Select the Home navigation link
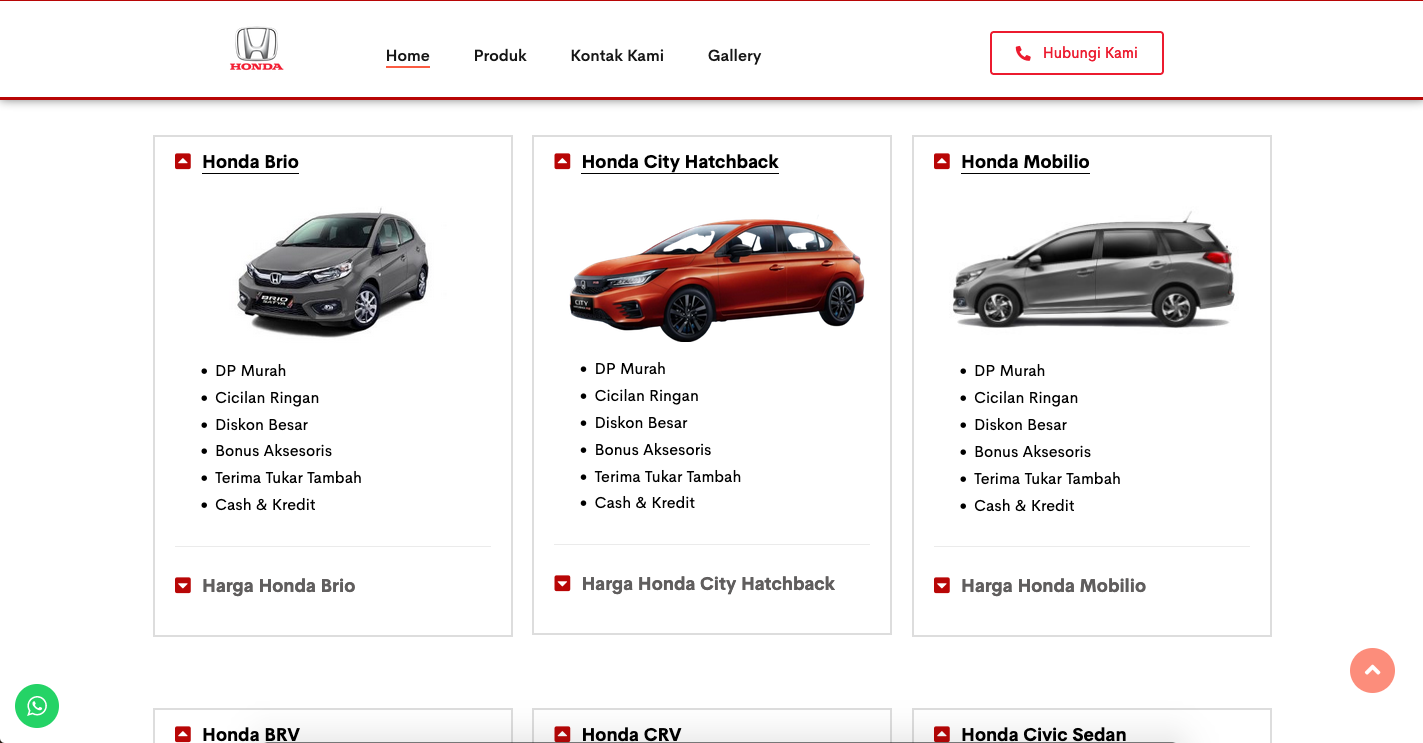 408,56
